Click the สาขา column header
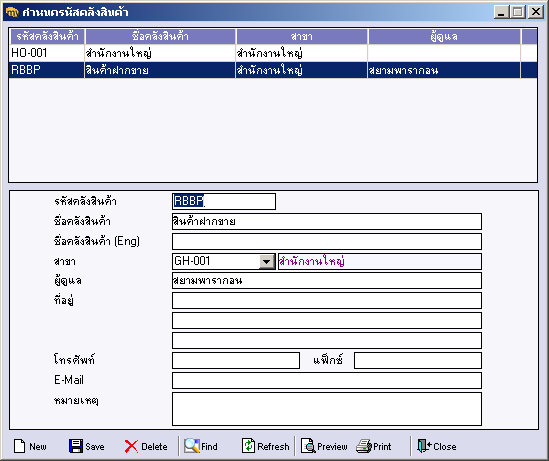 tap(302, 36)
